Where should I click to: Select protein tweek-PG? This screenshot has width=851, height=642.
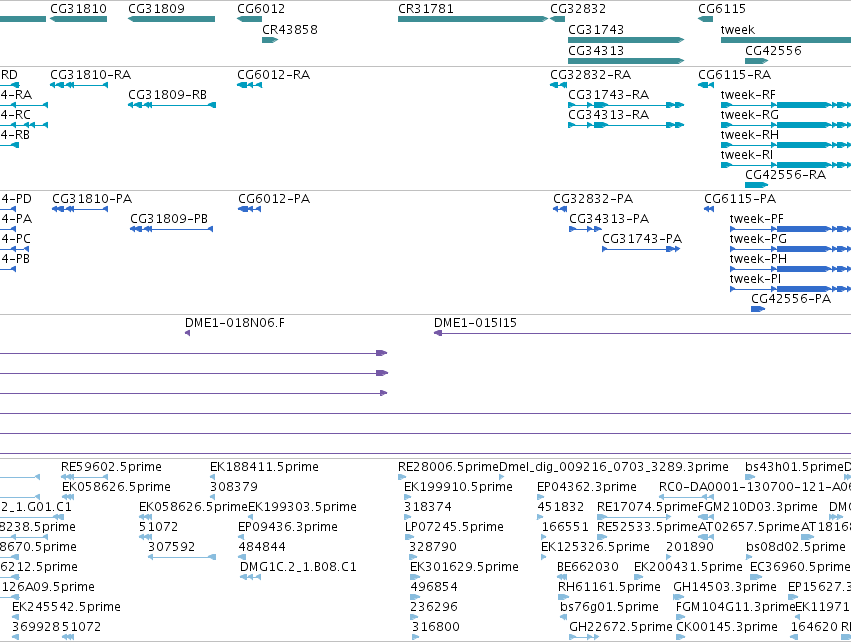pyautogui.click(x=758, y=239)
